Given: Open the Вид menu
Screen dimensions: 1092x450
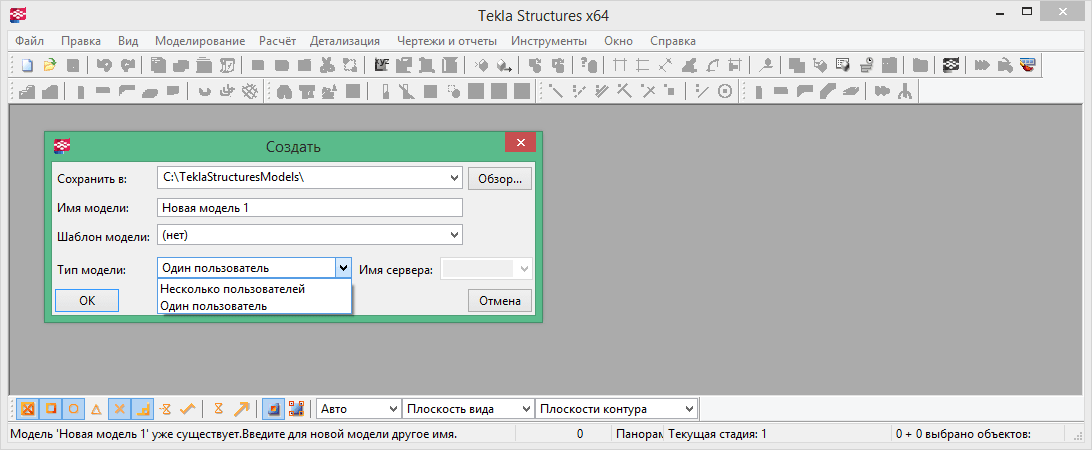Looking at the screenshot, I should coord(128,40).
